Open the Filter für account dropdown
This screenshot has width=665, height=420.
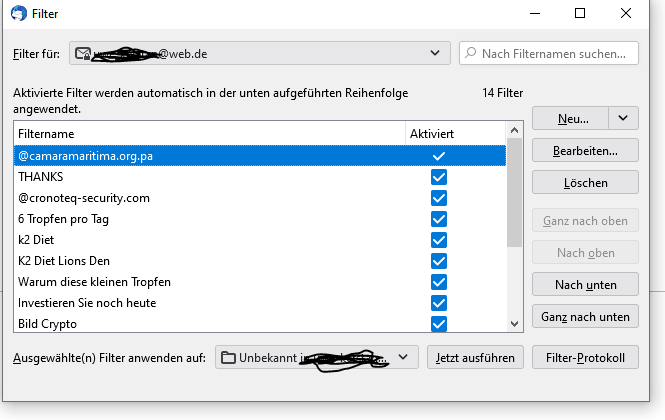434,53
